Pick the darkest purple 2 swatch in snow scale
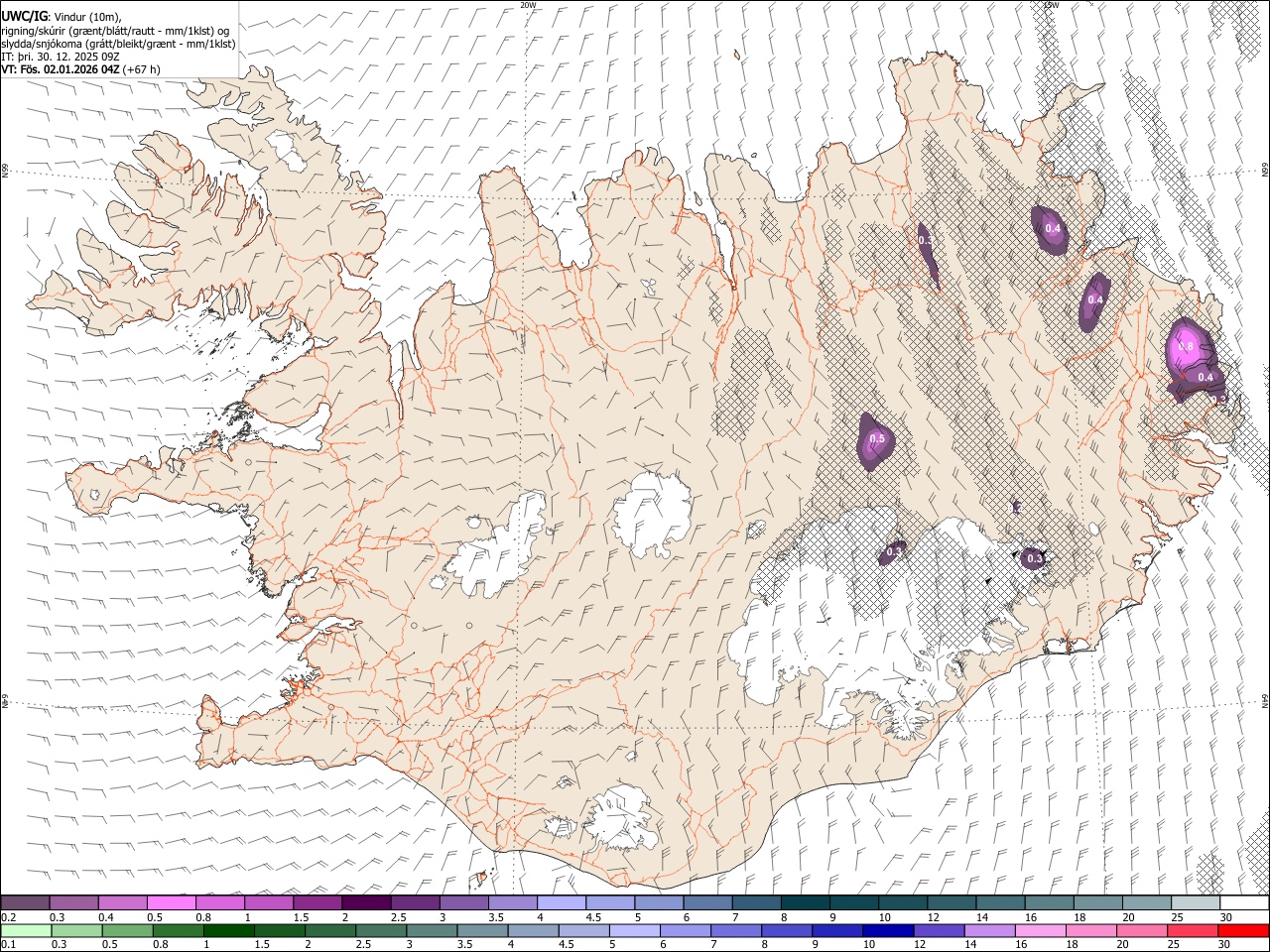The image size is (1270, 952). pos(366,902)
